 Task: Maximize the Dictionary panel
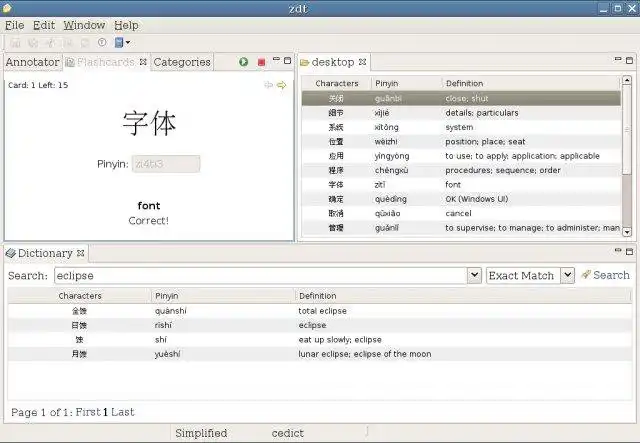[629, 252]
